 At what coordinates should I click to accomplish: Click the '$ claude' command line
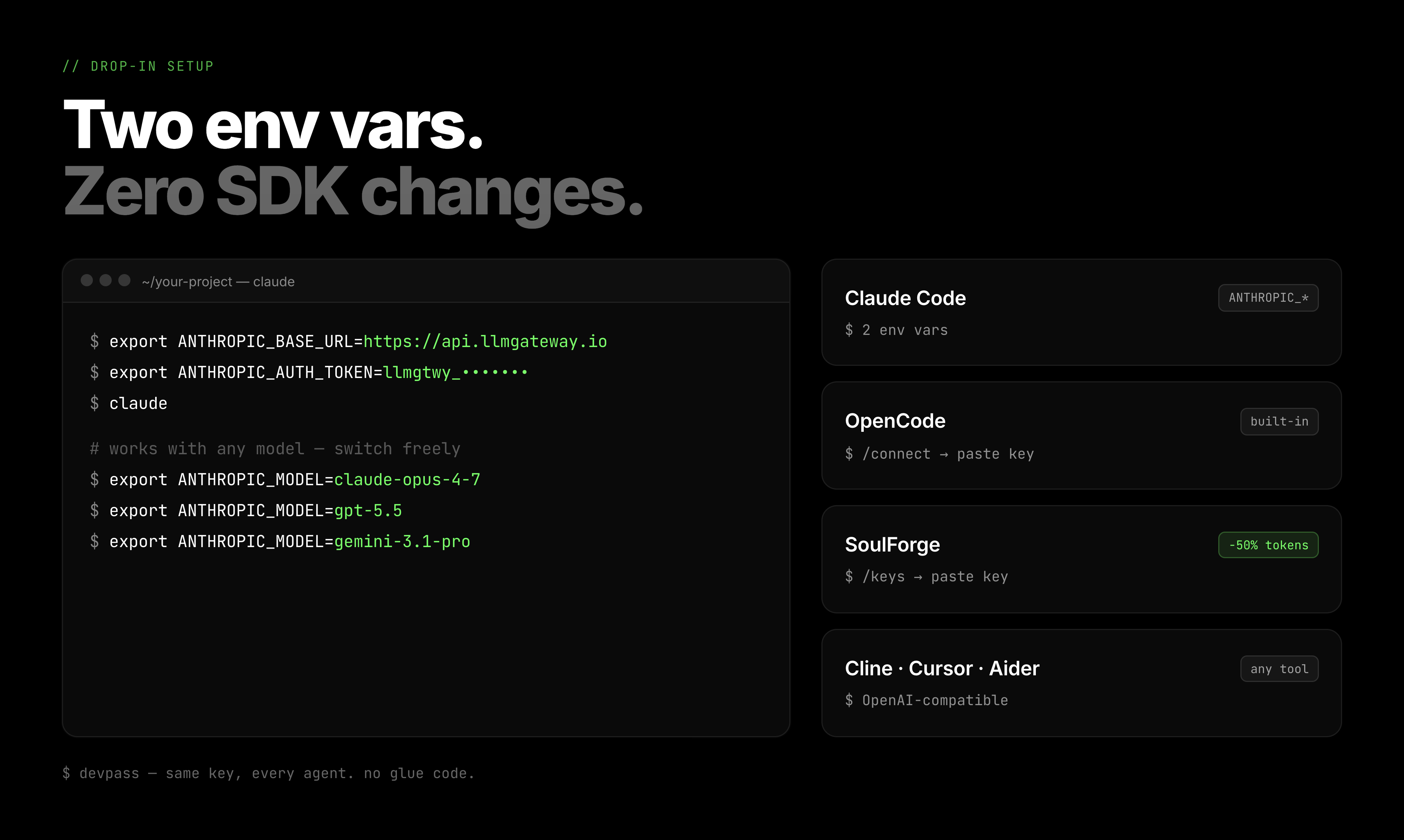pyautogui.click(x=129, y=403)
